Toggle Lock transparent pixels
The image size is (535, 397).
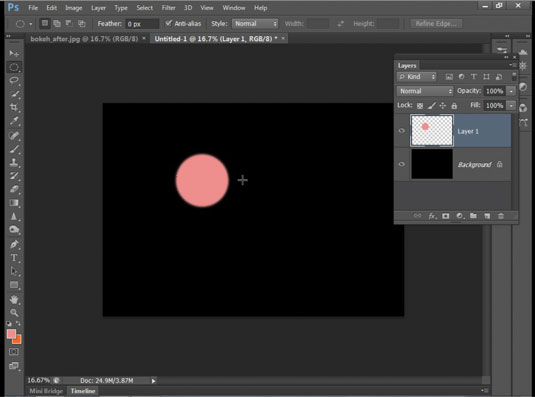(420, 106)
